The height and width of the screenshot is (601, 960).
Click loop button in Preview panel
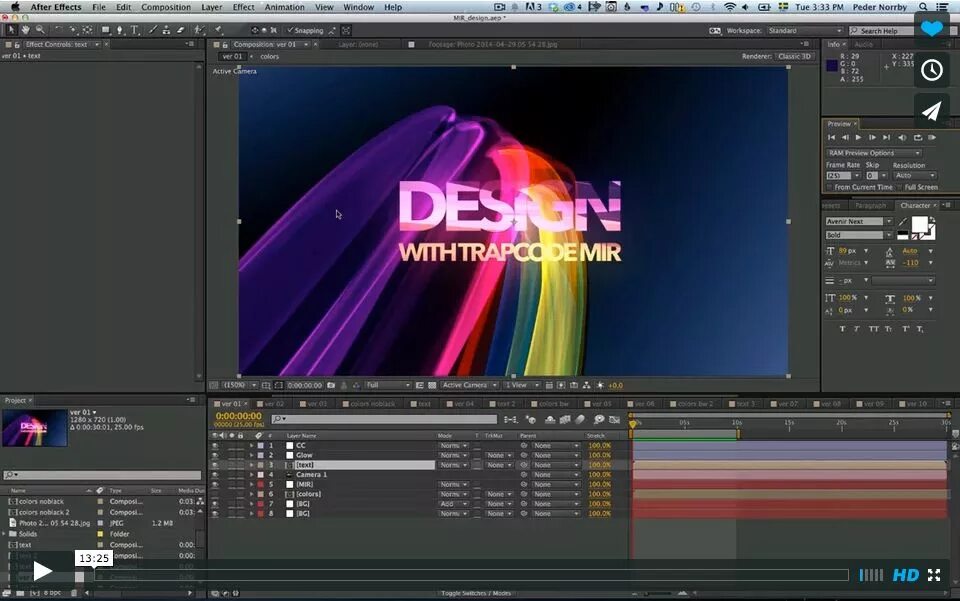(x=917, y=138)
